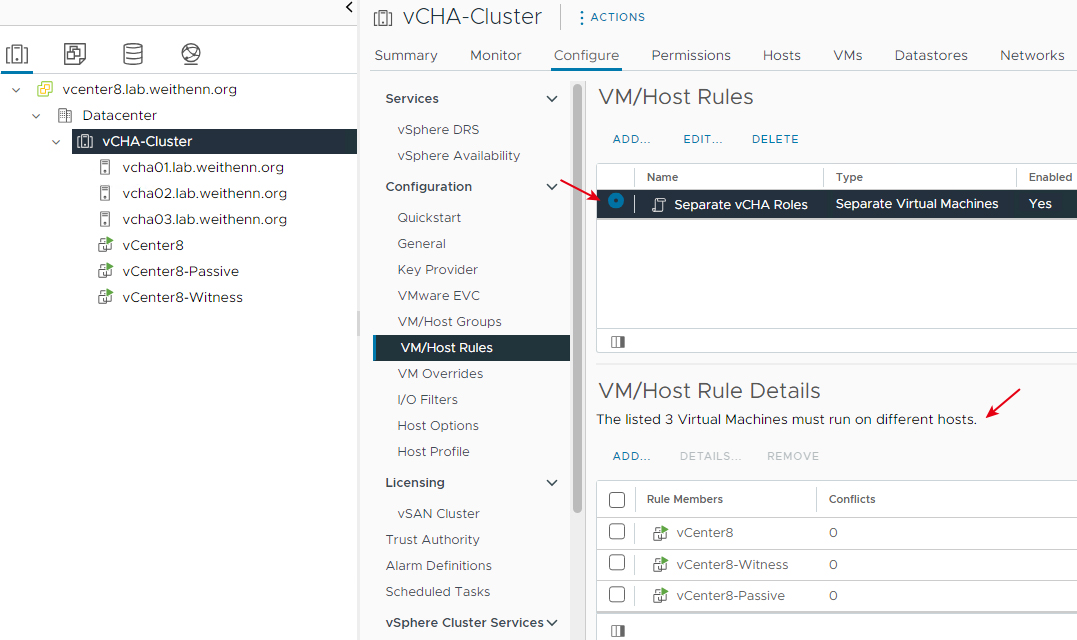Click VM icon beside vCenter8-Witness rule member

coord(660,564)
